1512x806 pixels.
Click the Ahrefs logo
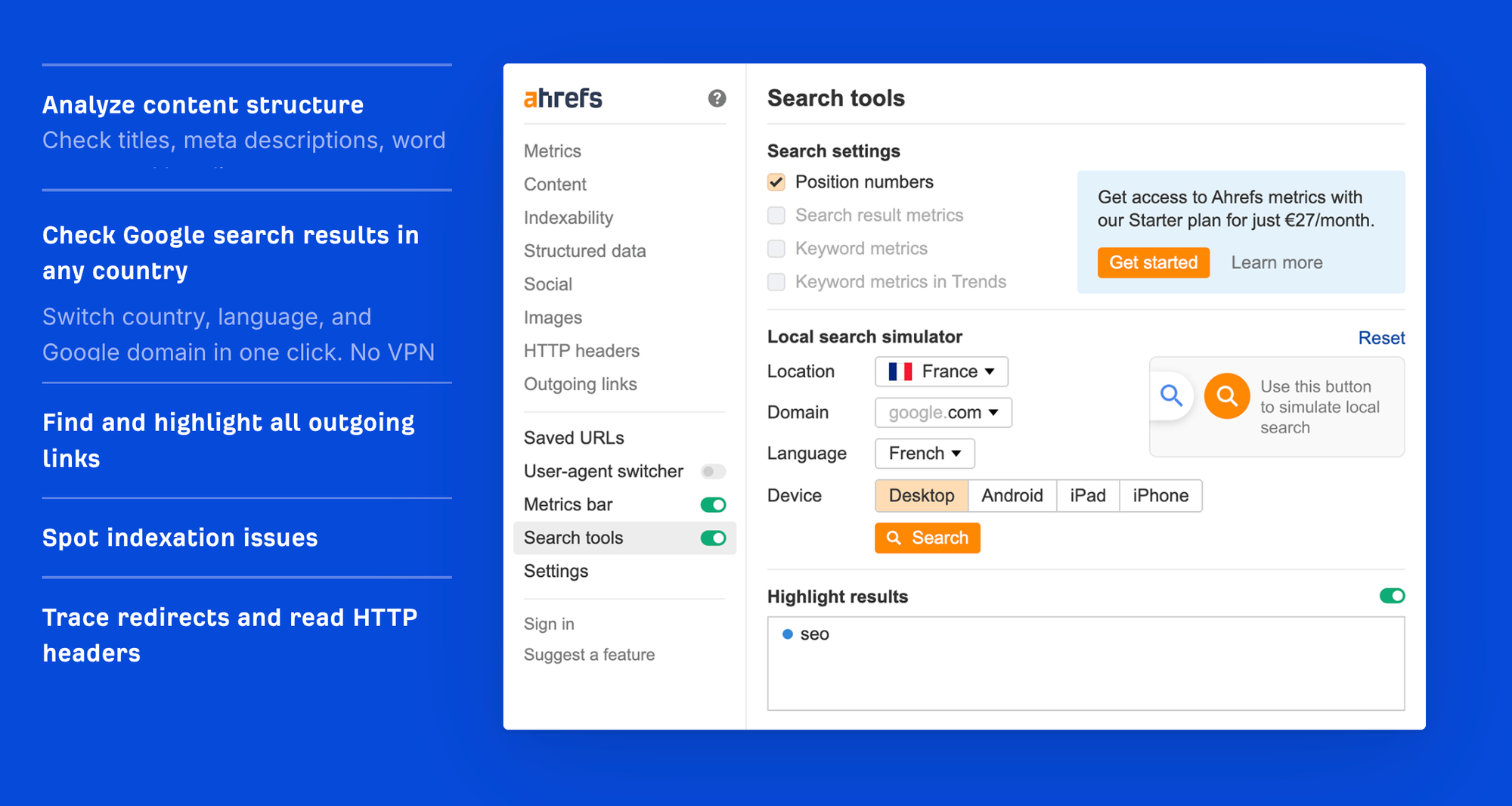point(563,98)
